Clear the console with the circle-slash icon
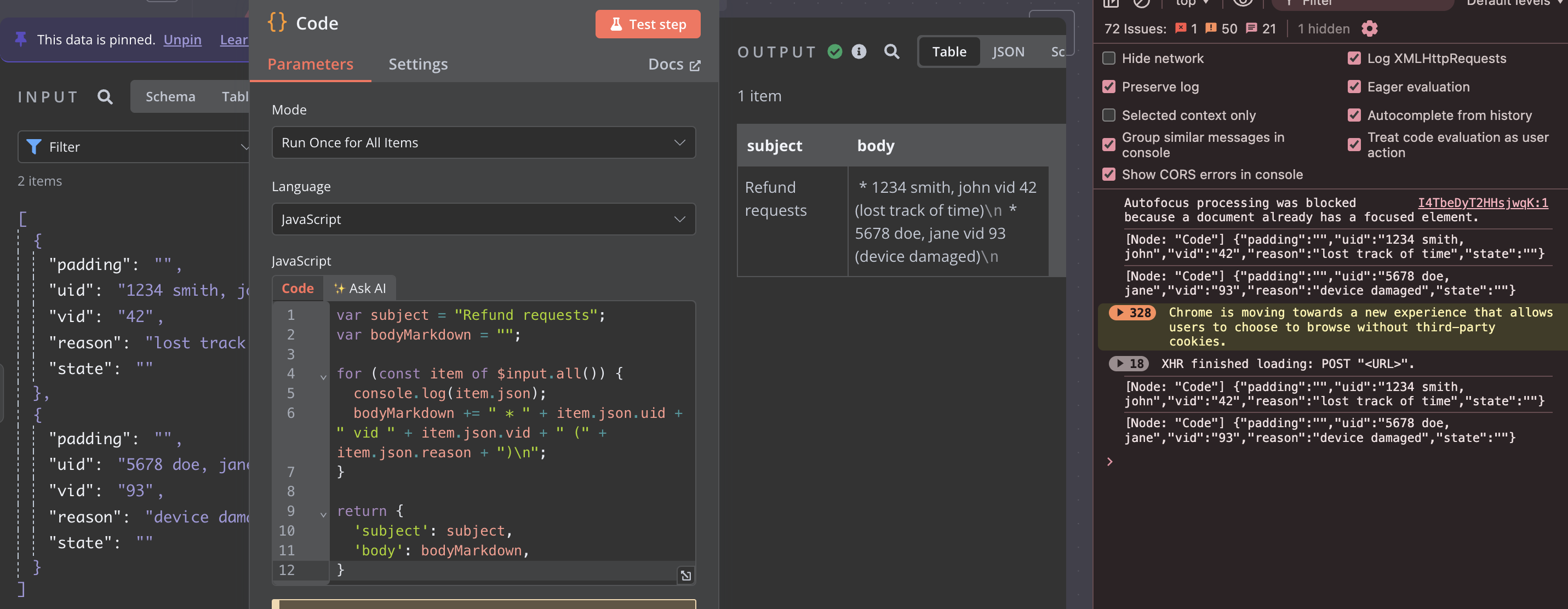This screenshot has width=1568, height=609. [1141, 2]
